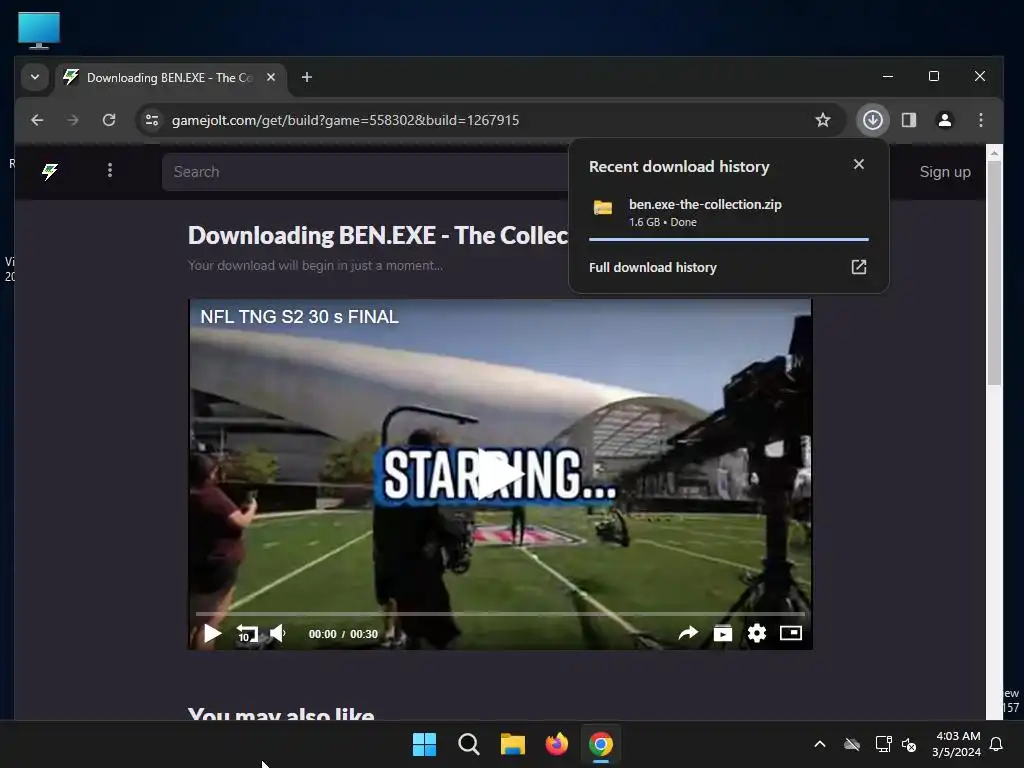Click the video time display 00:00 / 00:30
Image resolution: width=1024 pixels, height=768 pixels.
(343, 634)
